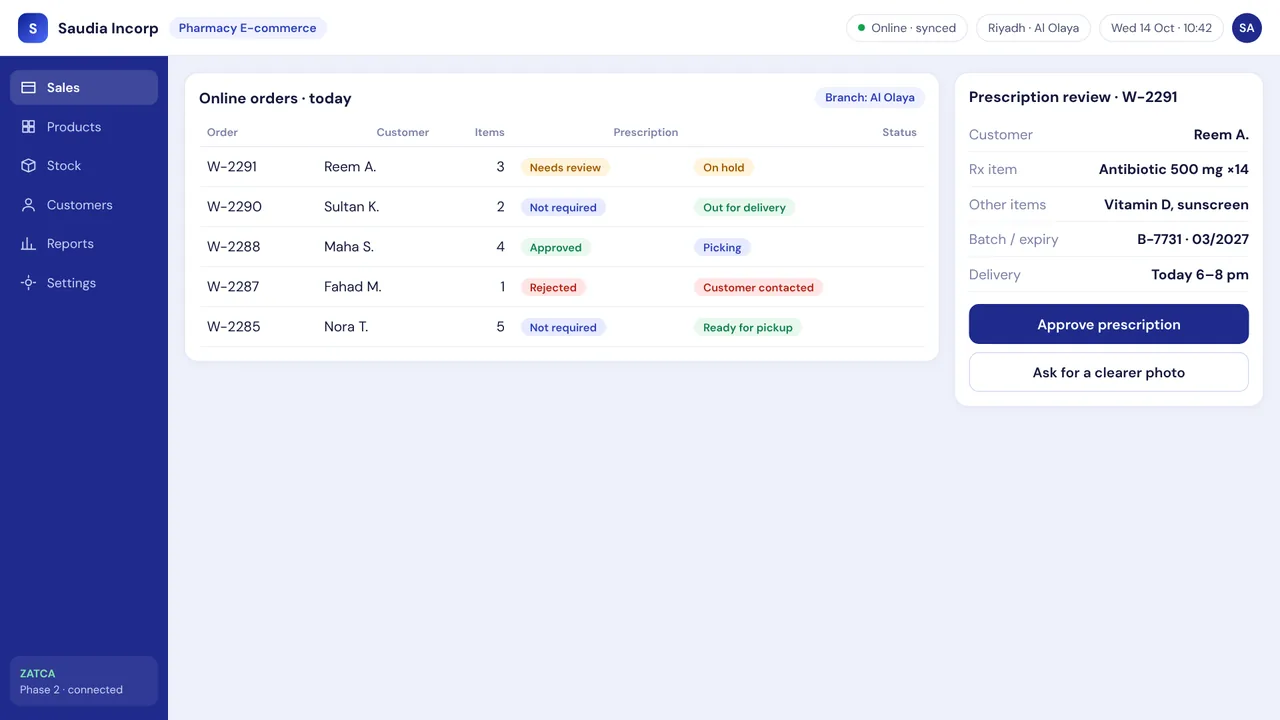1280x720 pixels.
Task: Click the Sales card icon in sidebar
Action: (29, 88)
